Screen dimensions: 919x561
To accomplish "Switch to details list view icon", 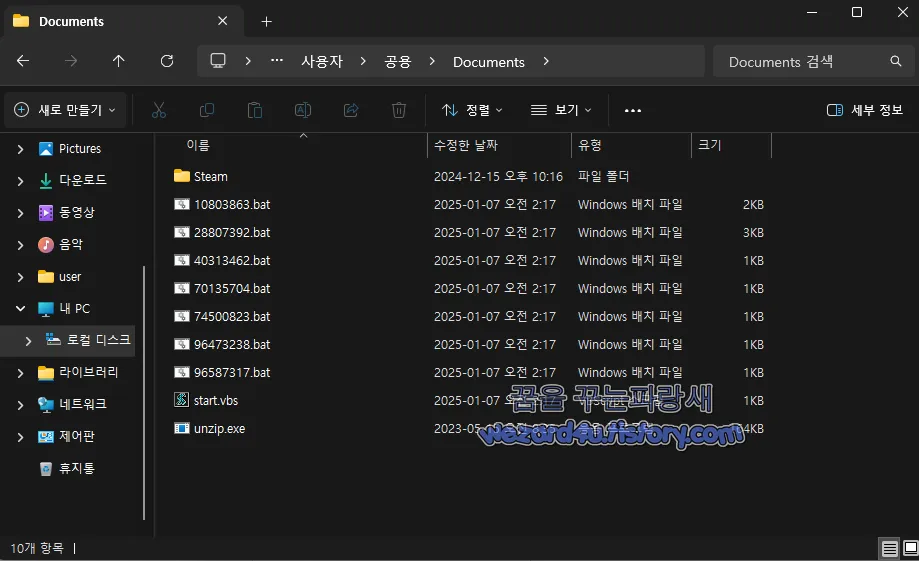I will [x=890, y=548].
